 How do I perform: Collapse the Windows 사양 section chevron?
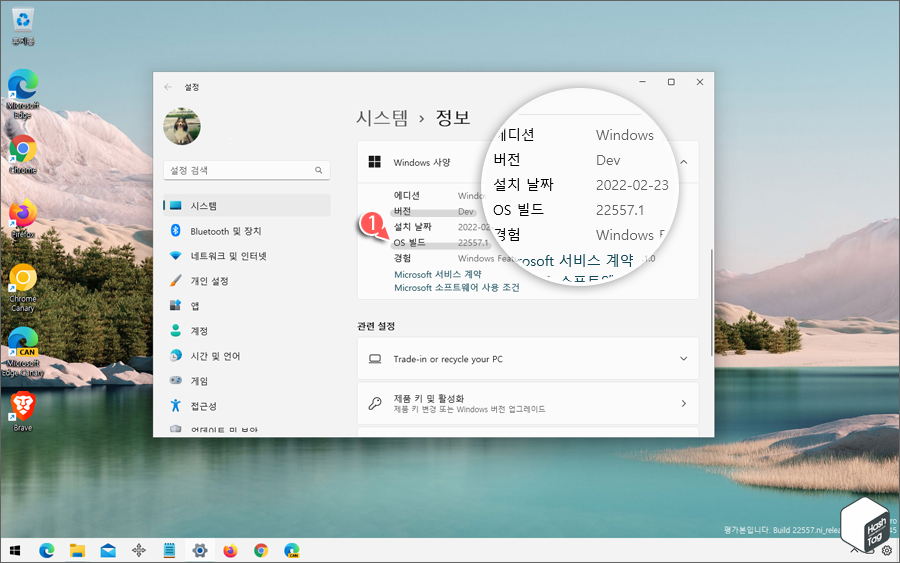684,162
